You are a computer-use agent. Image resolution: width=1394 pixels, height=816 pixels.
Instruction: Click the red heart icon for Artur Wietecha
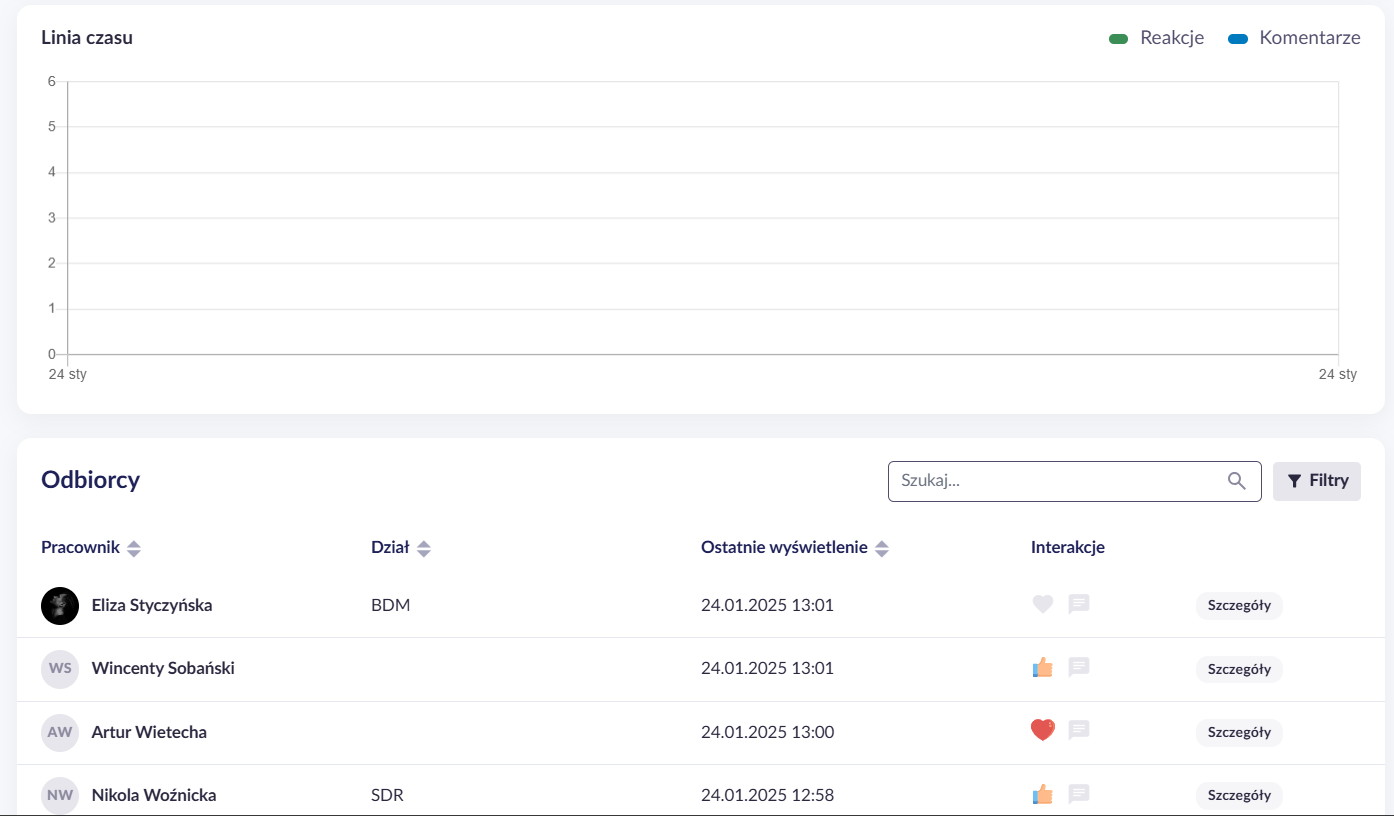[x=1043, y=731]
